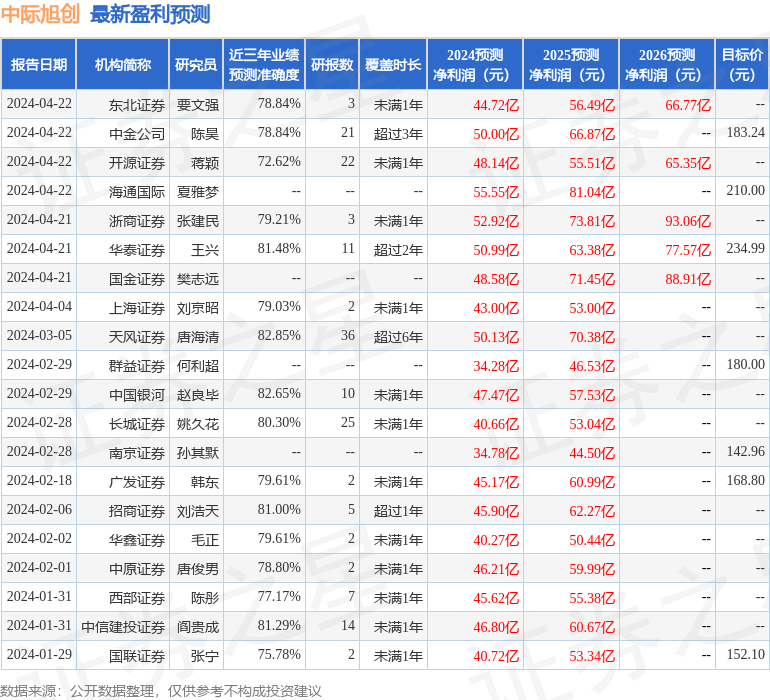This screenshot has height=700, width=770.
Task: Click analyst name 唐海清
Action: point(197,337)
